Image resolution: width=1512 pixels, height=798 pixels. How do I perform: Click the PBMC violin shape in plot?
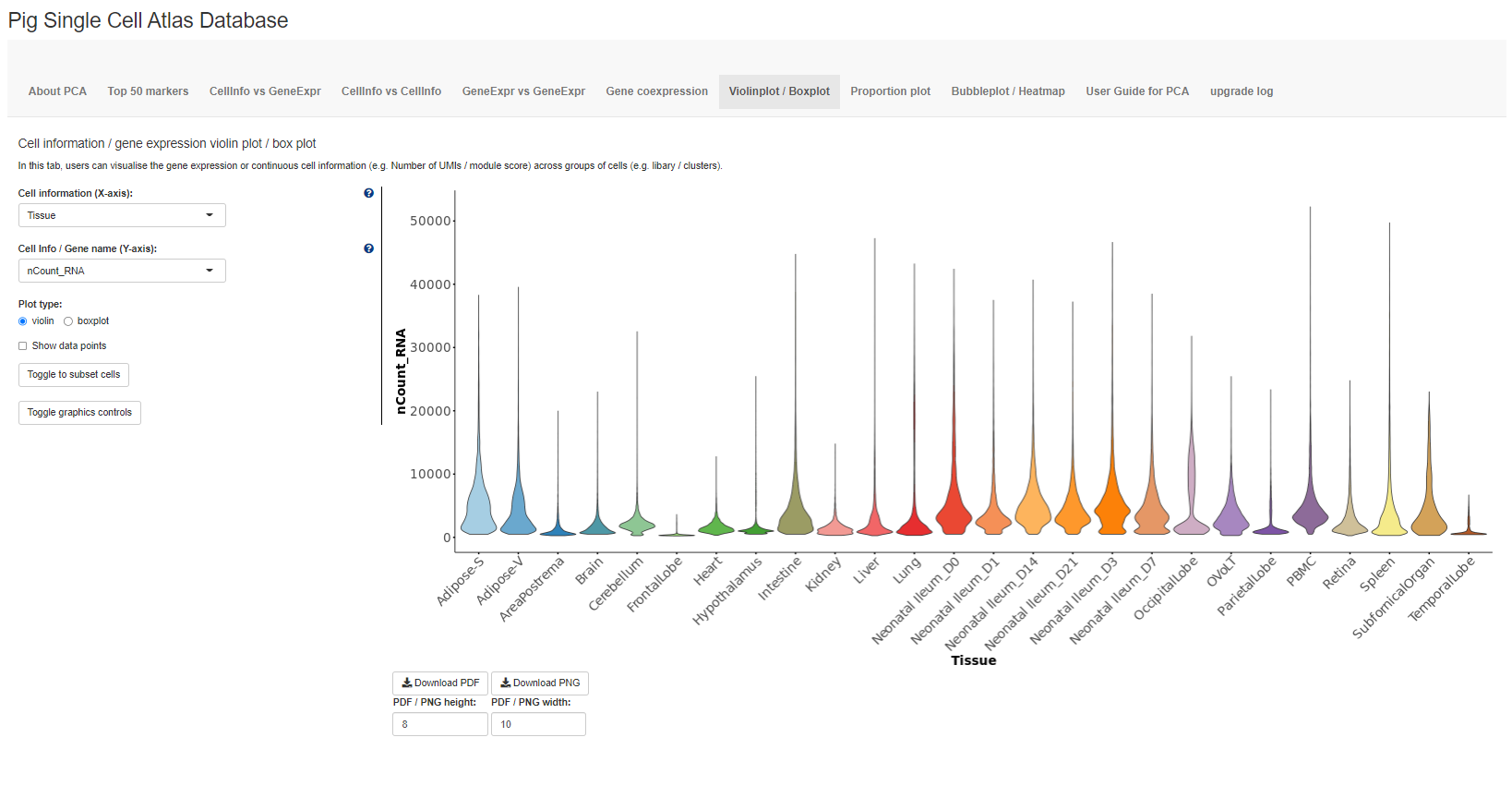[x=1310, y=514]
